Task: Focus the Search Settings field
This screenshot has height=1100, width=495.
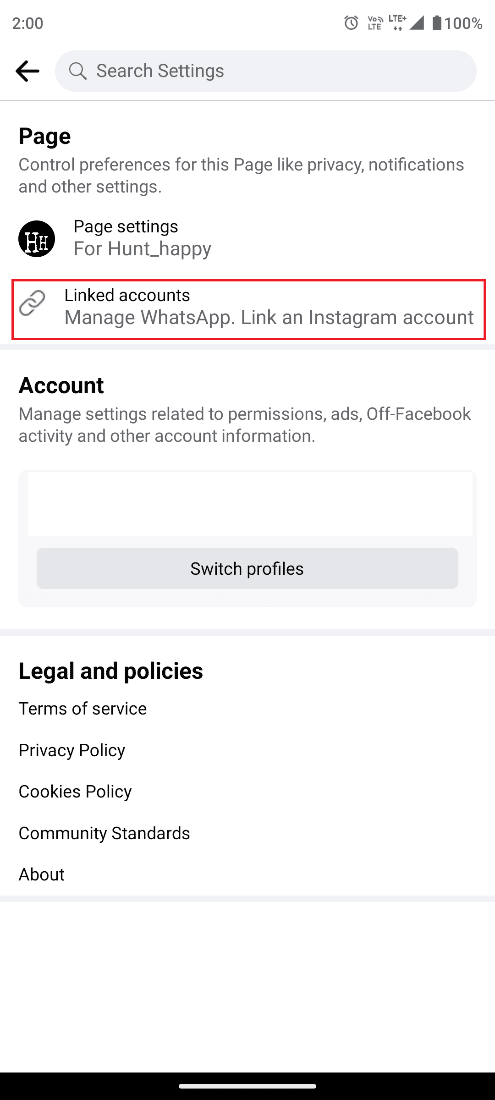Action: click(x=266, y=71)
